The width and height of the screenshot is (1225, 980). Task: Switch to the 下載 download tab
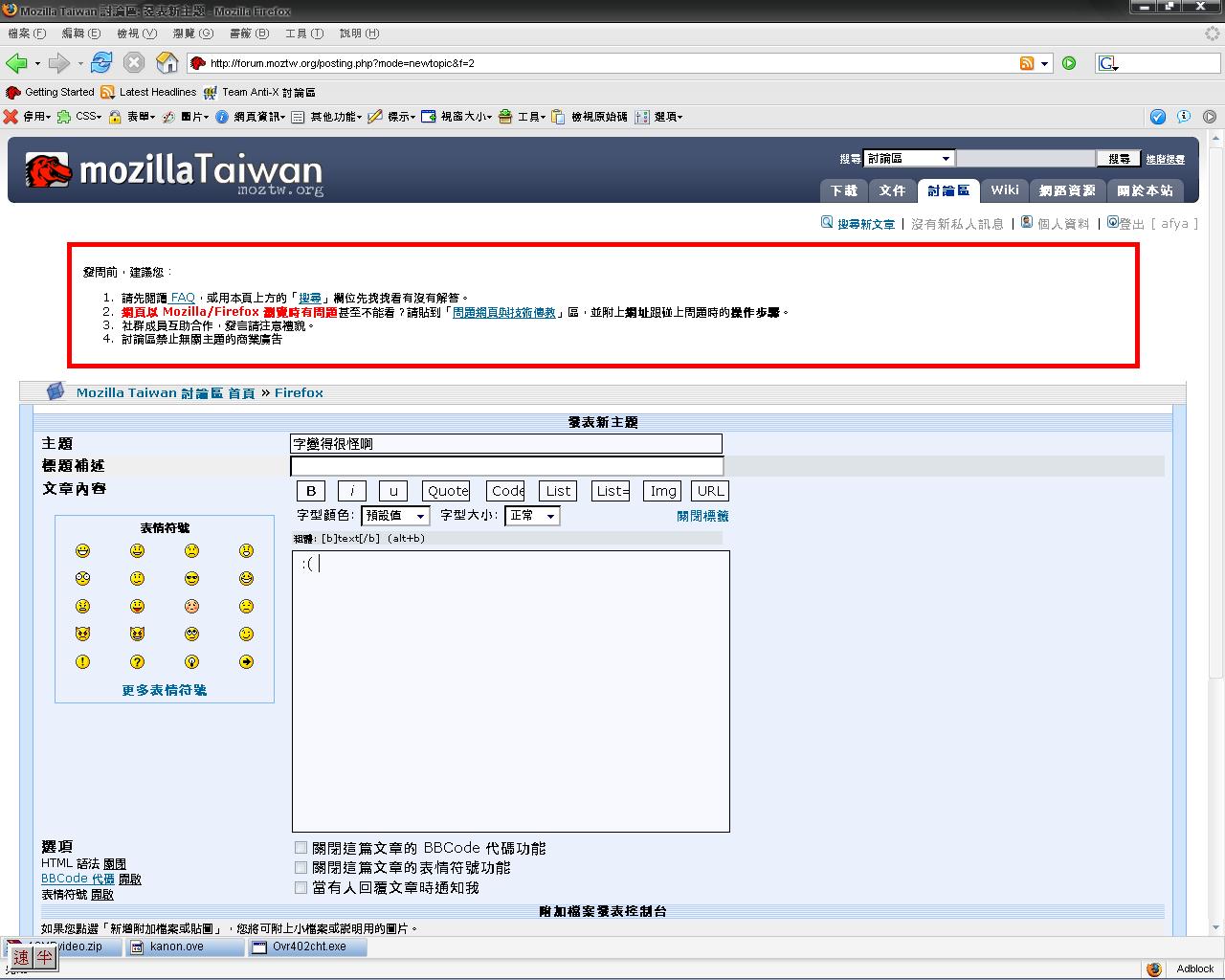[x=843, y=190]
